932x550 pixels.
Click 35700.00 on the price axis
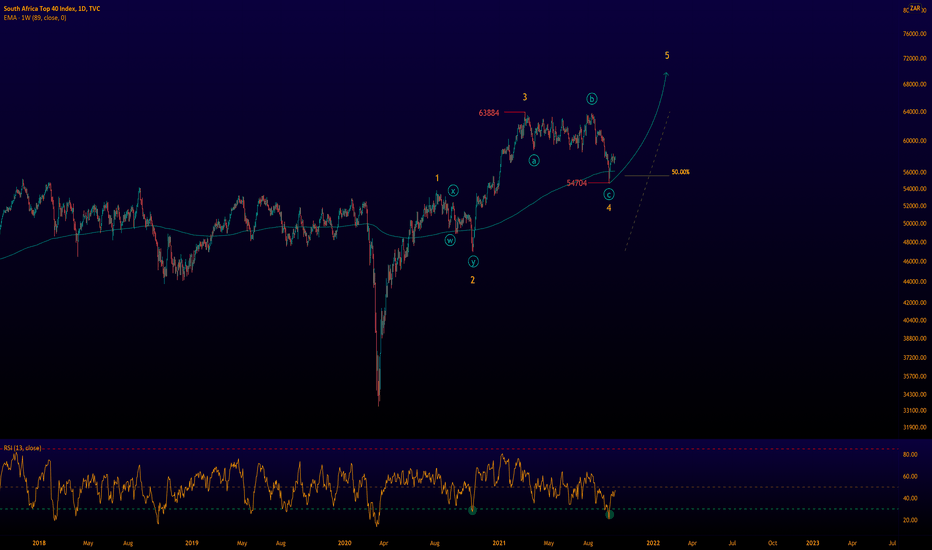[x=915, y=376]
